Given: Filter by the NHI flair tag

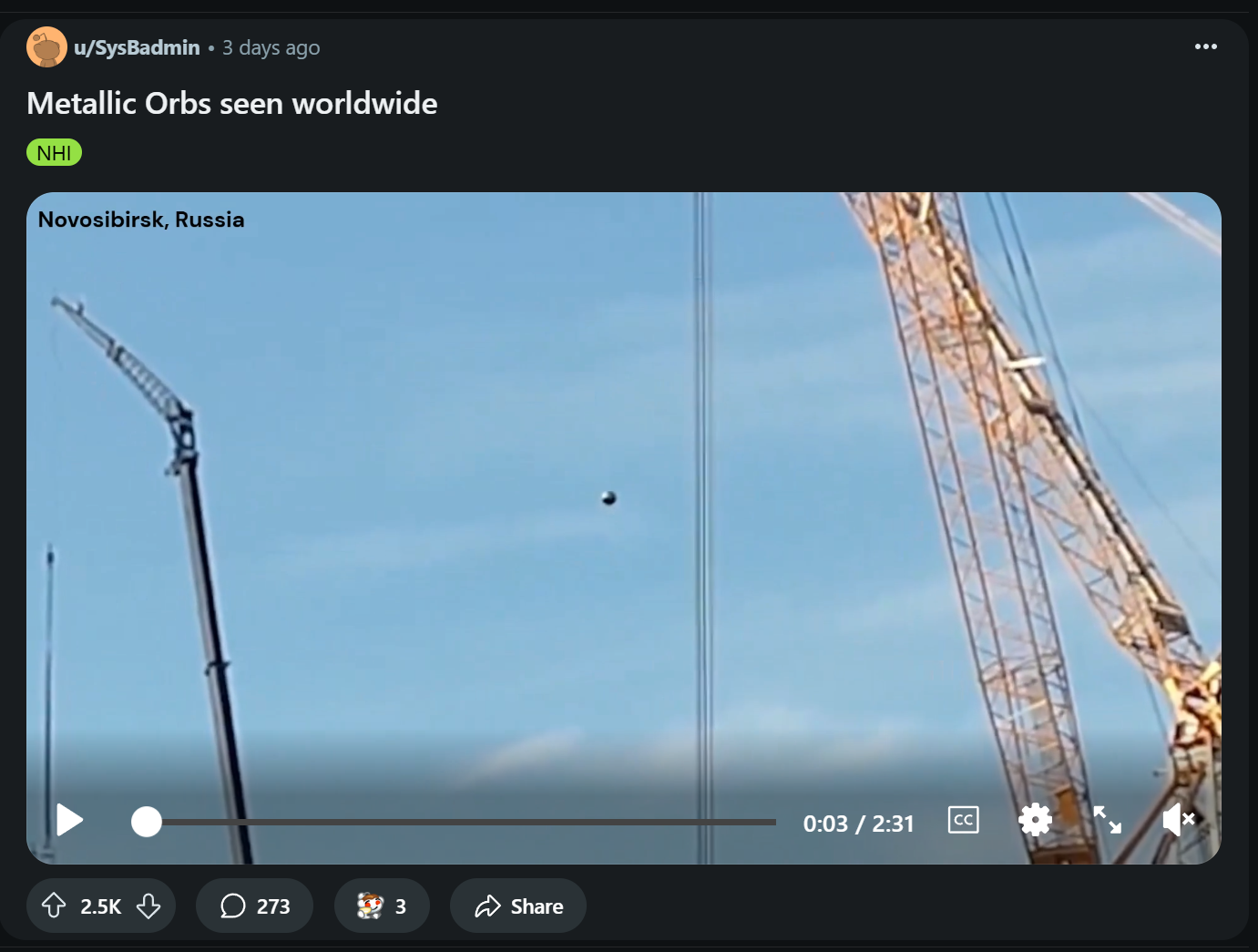Looking at the screenshot, I should pos(54,152).
